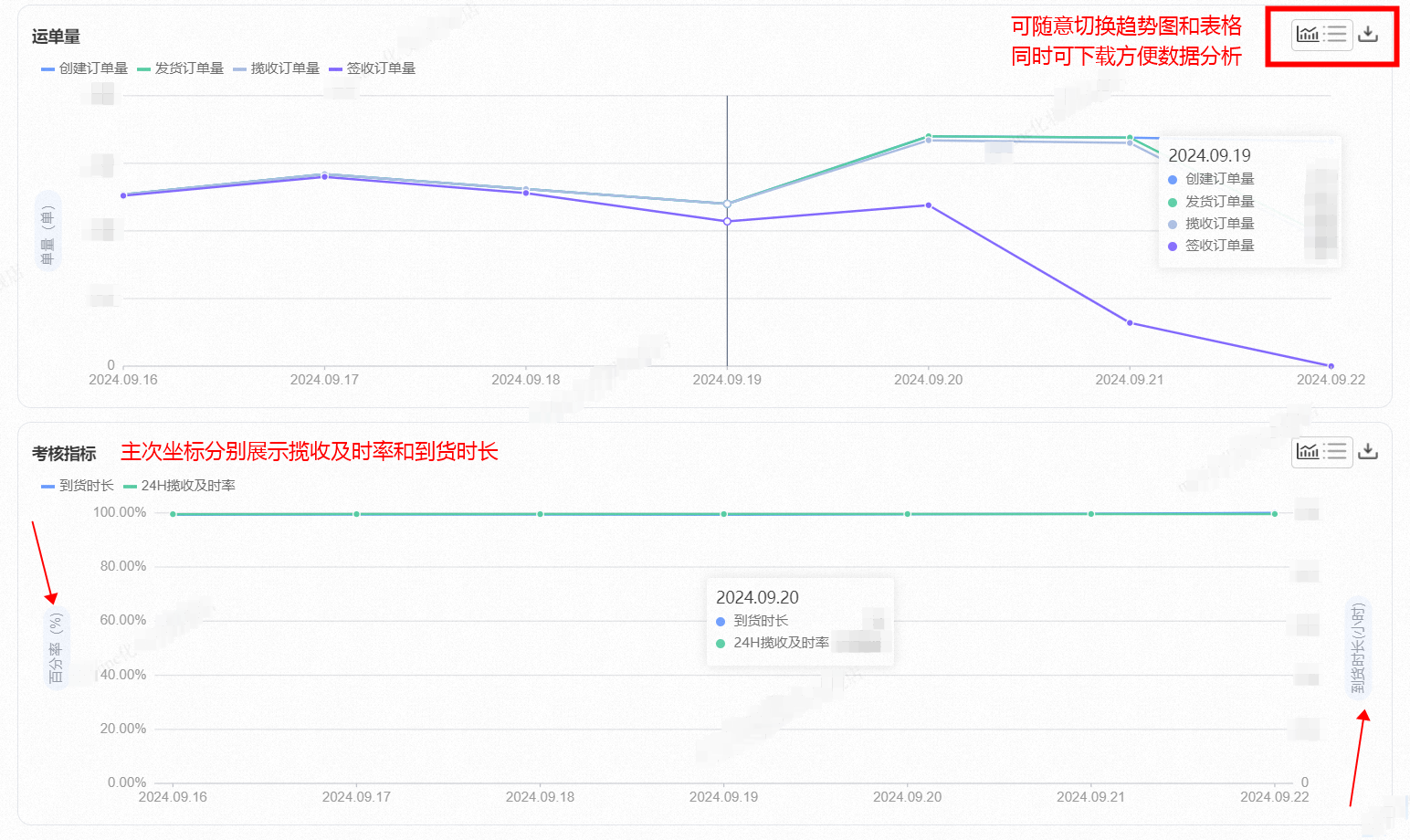Toggle the 24H揽收及时率 legend series
Screen dimensions: 1410x840
click(180, 486)
